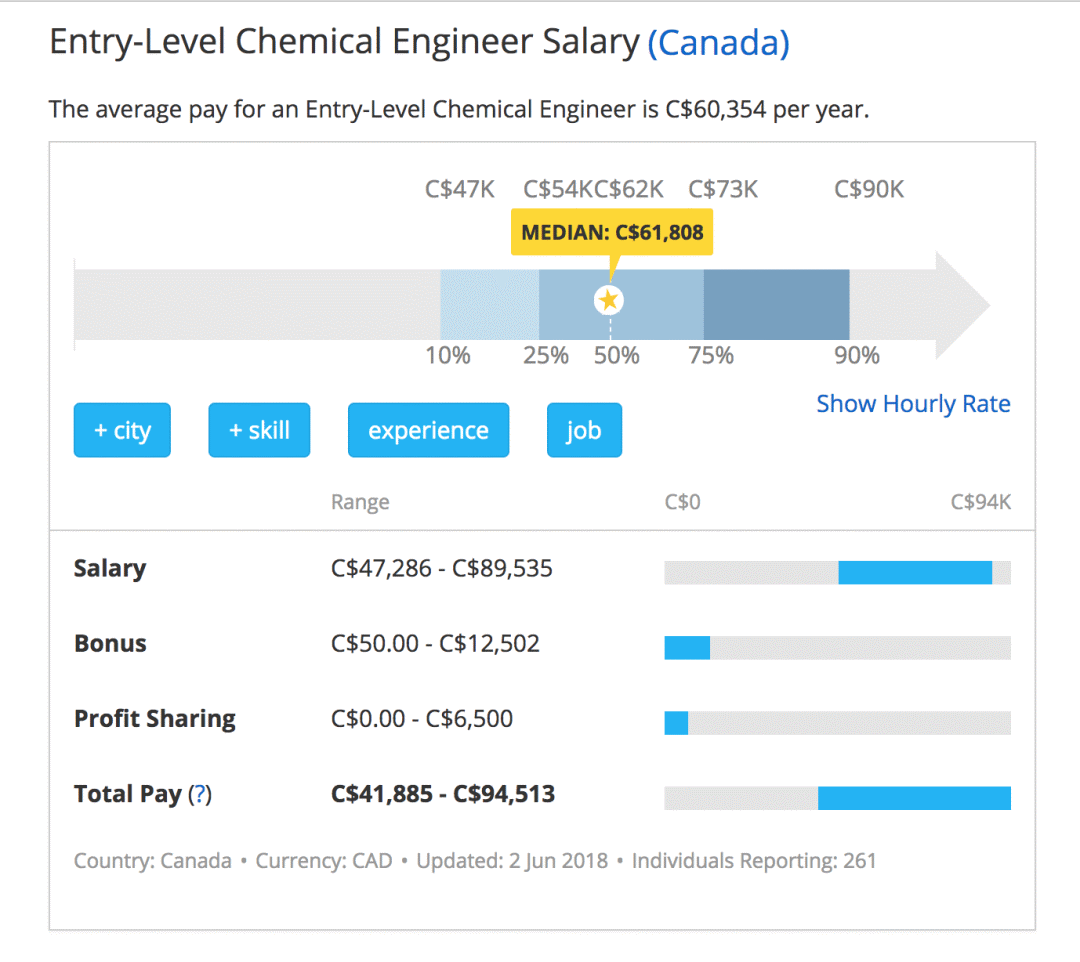Click the C$0.00 - C$6,500 range value
The image size is (1080, 962).
[422, 719]
